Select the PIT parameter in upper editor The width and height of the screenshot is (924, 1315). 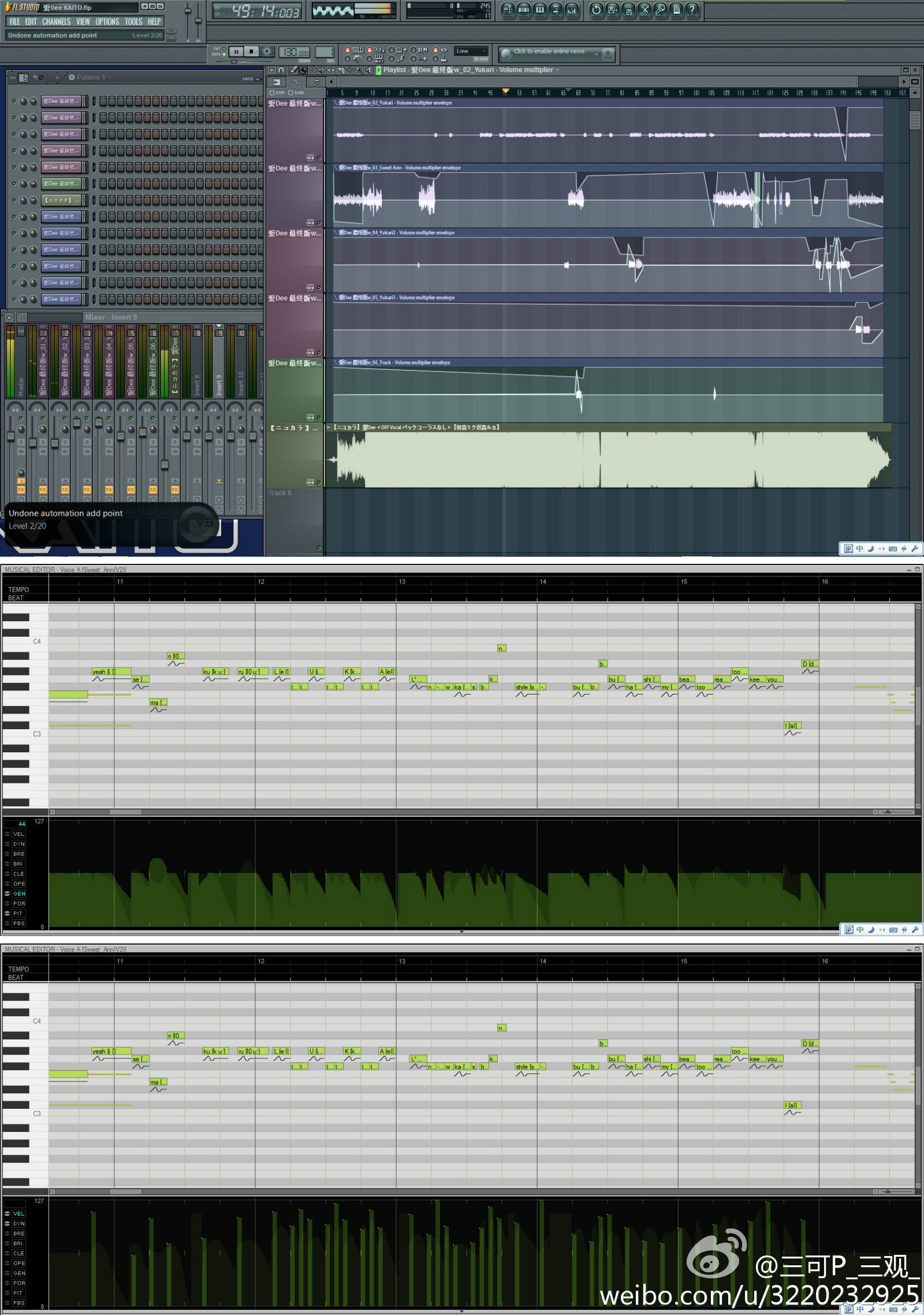pos(18,913)
